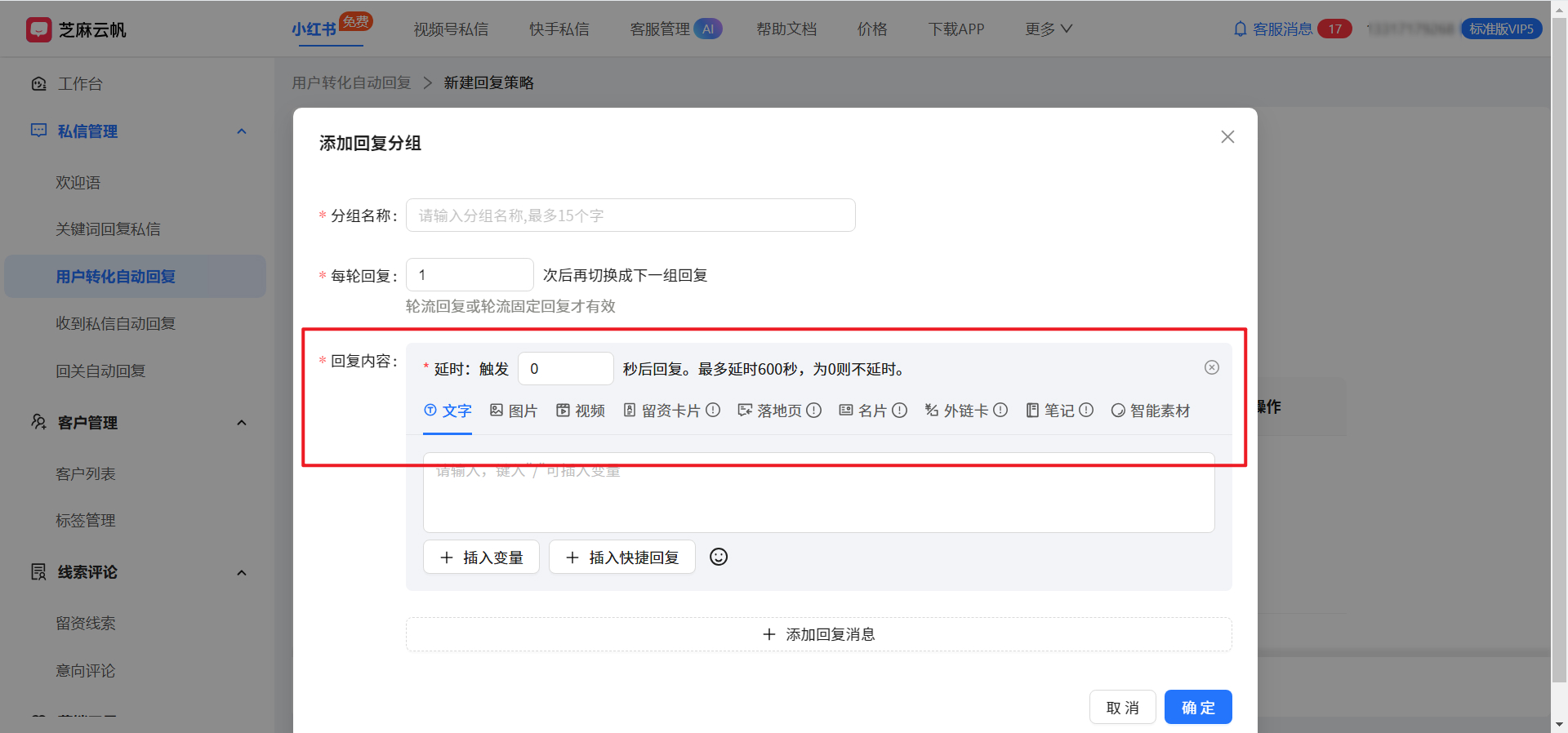
Task: Click the 标准版VIP5 badge
Action: pyautogui.click(x=1501, y=29)
